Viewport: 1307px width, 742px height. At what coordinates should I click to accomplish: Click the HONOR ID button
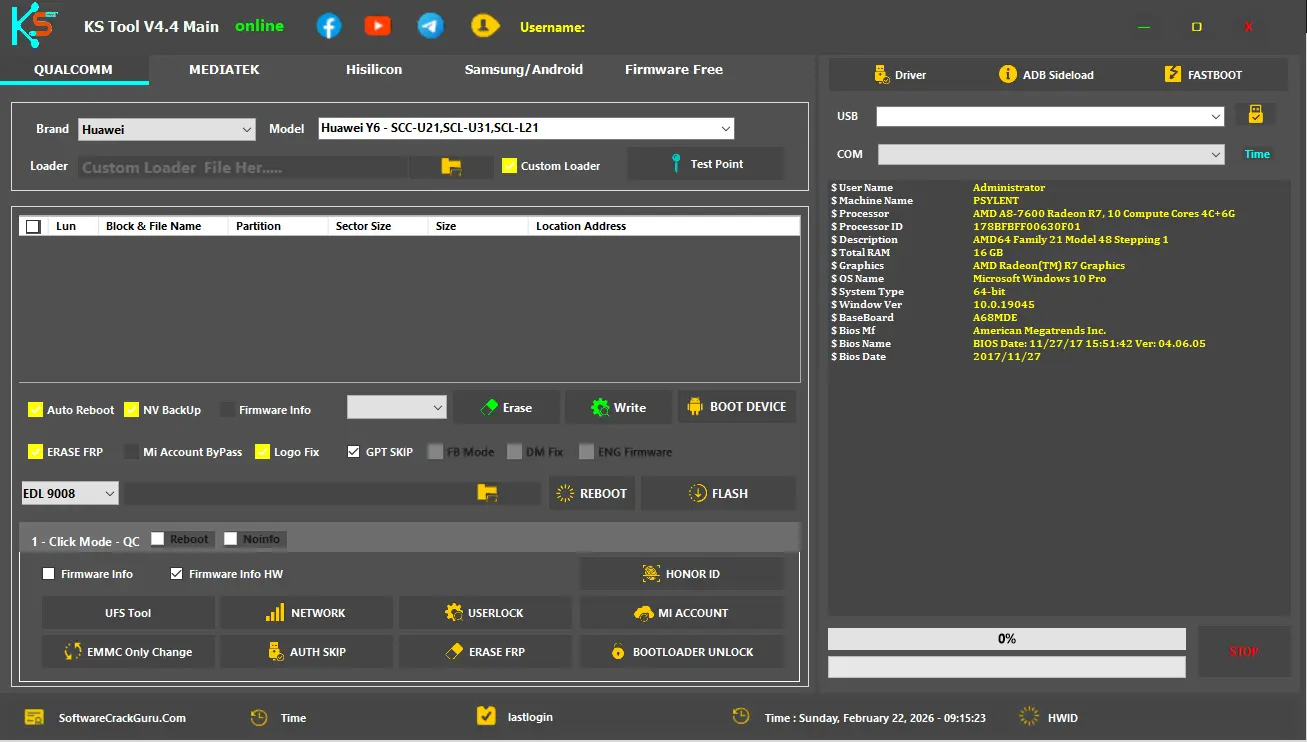(x=681, y=574)
